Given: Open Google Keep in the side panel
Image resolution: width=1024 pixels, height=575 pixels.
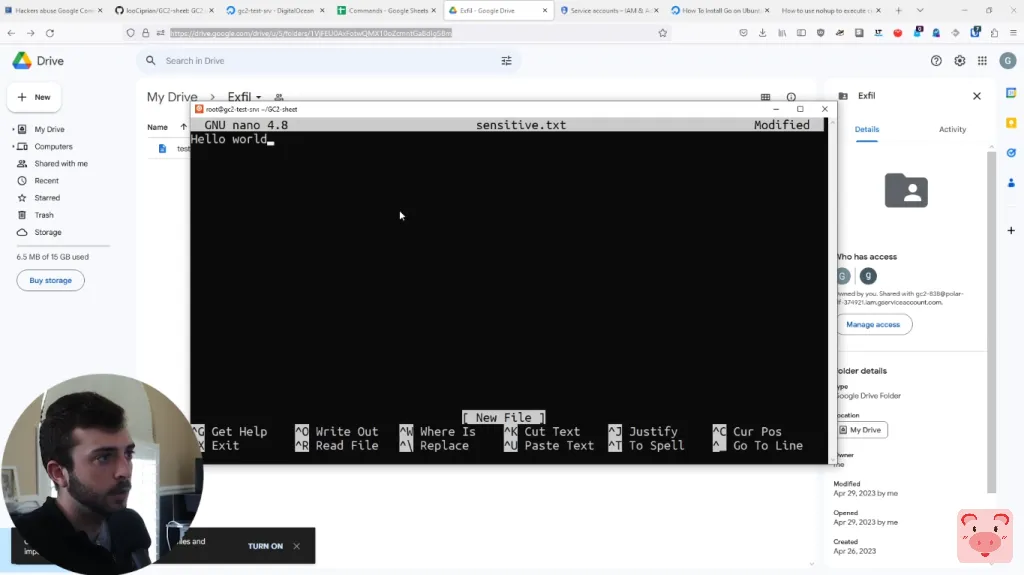Looking at the screenshot, I should point(1011,123).
